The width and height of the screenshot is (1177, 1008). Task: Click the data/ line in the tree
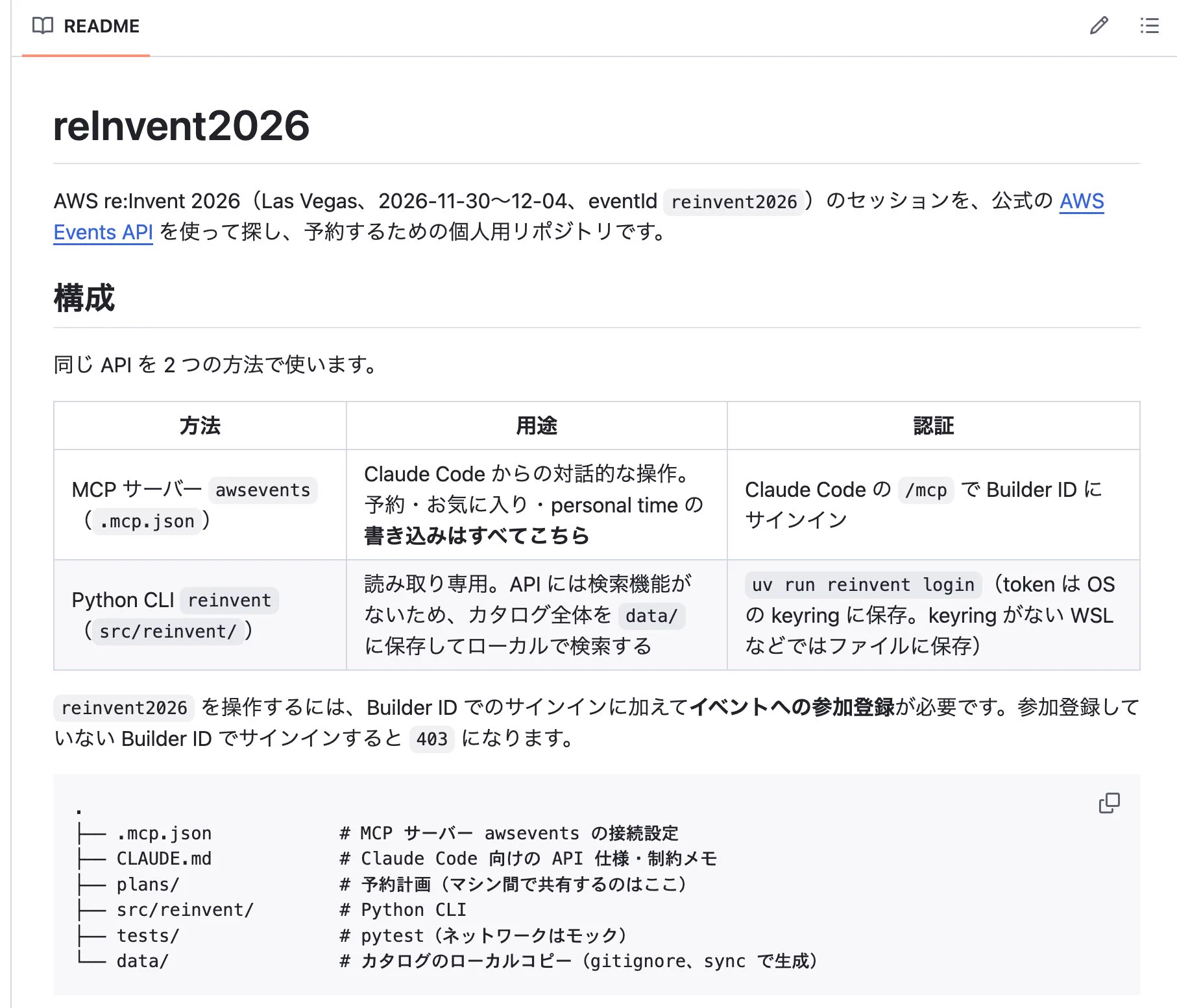(446, 961)
